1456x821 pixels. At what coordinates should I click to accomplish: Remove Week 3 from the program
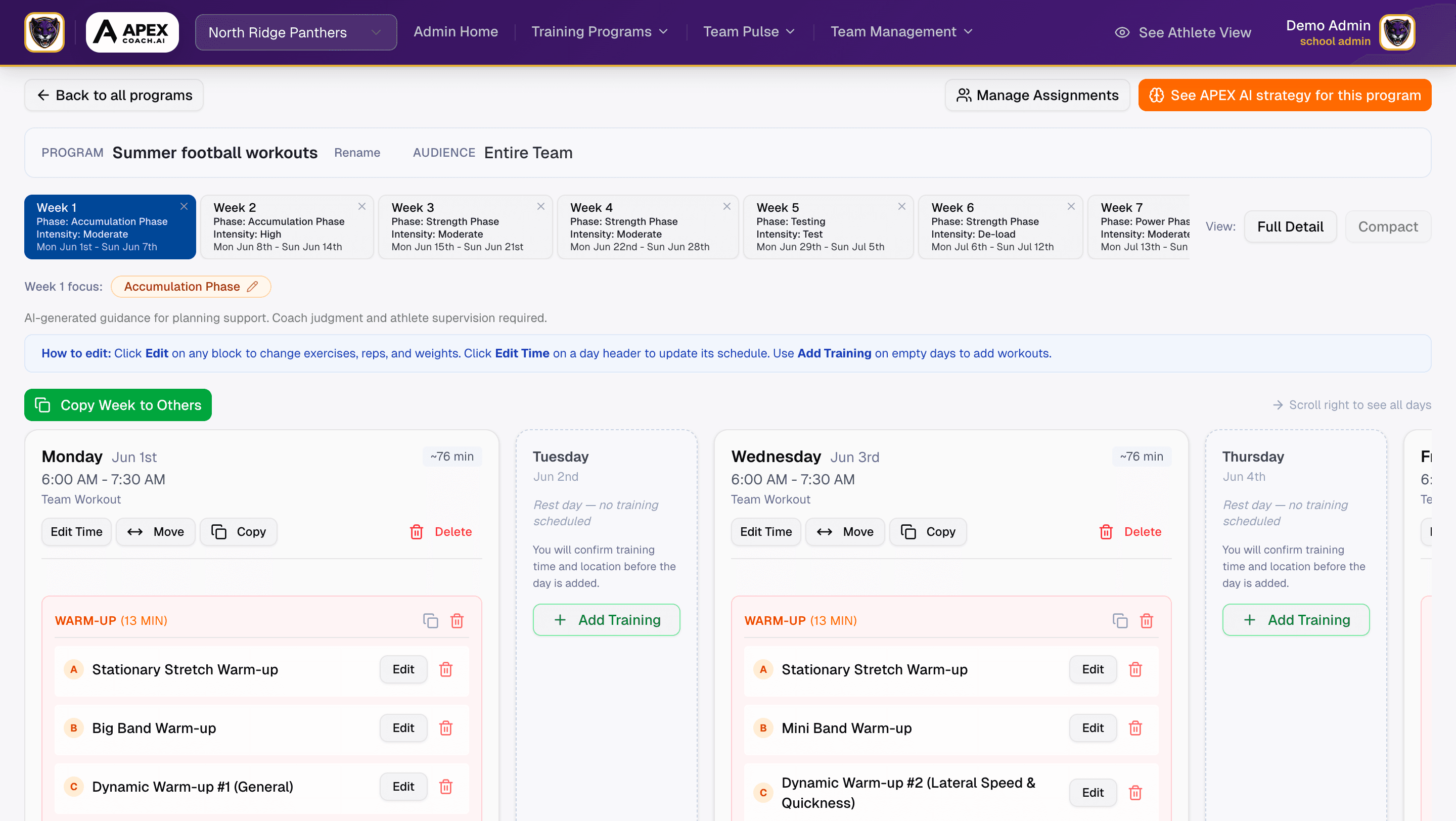point(540,206)
